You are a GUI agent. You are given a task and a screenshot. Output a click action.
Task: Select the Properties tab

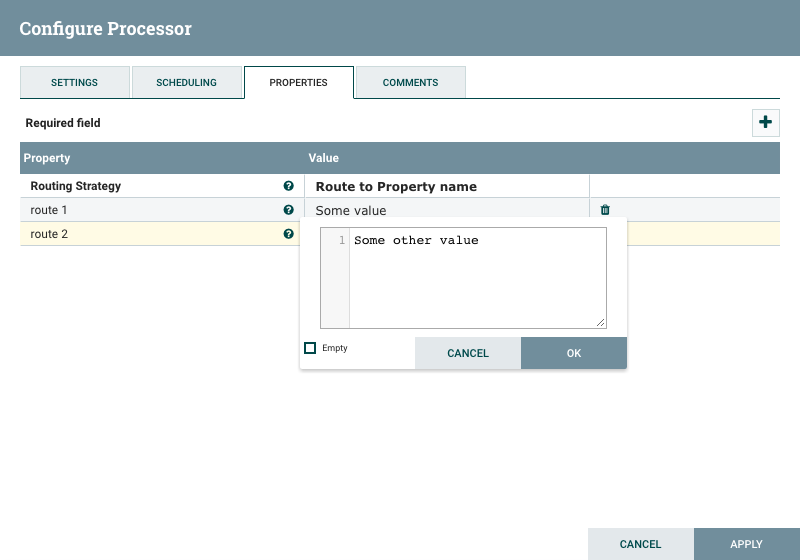click(x=298, y=82)
